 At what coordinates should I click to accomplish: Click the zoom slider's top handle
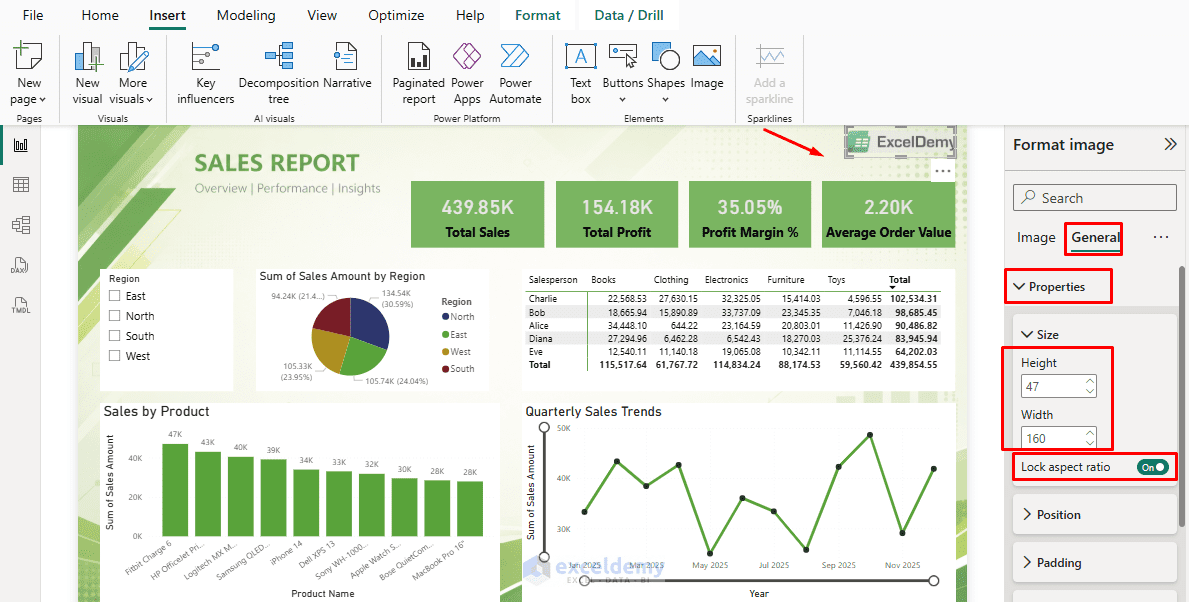[544, 428]
